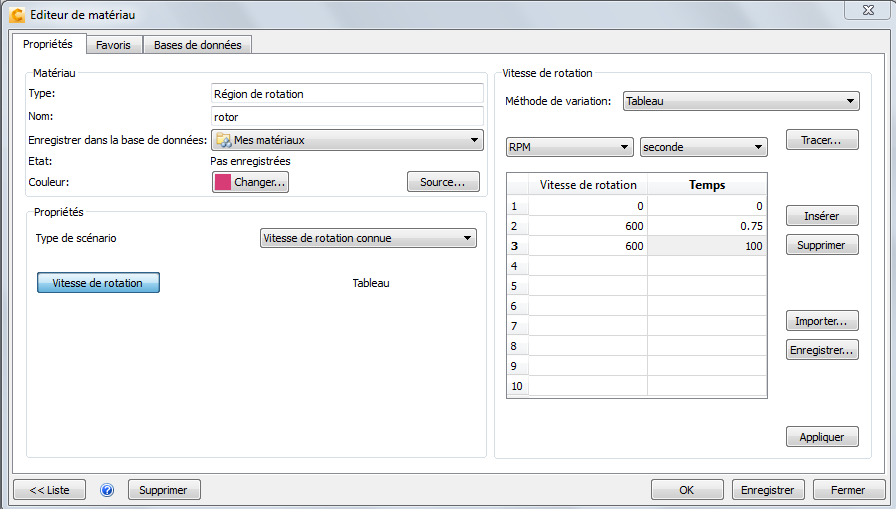
Task: Click the time cell 100
Action: pos(707,246)
